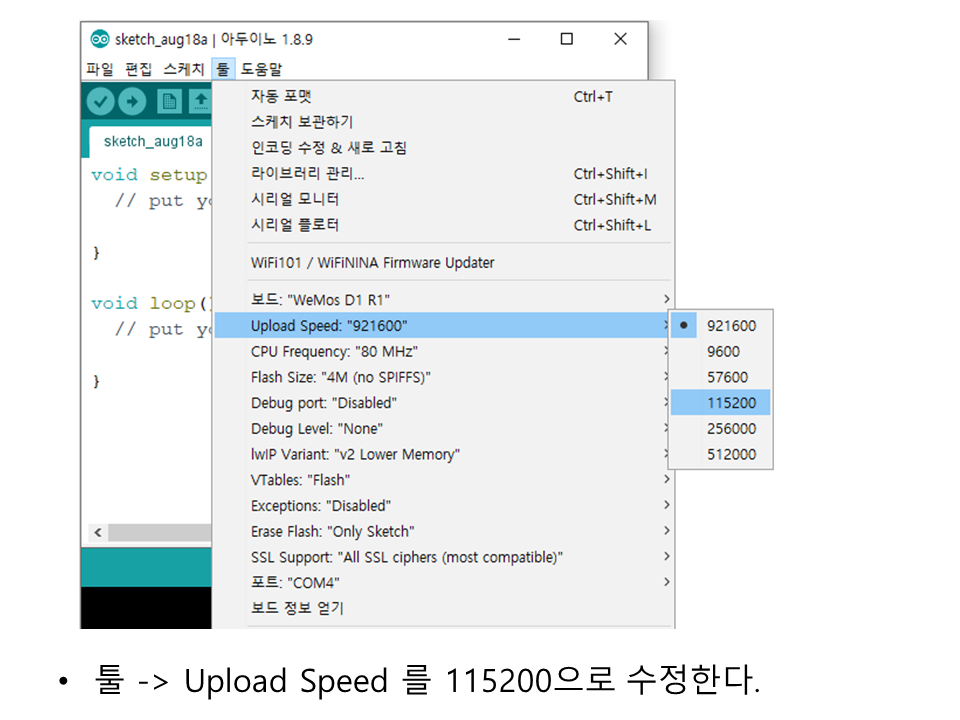Close the Arduino window
The height and width of the screenshot is (720, 960).
(x=620, y=39)
